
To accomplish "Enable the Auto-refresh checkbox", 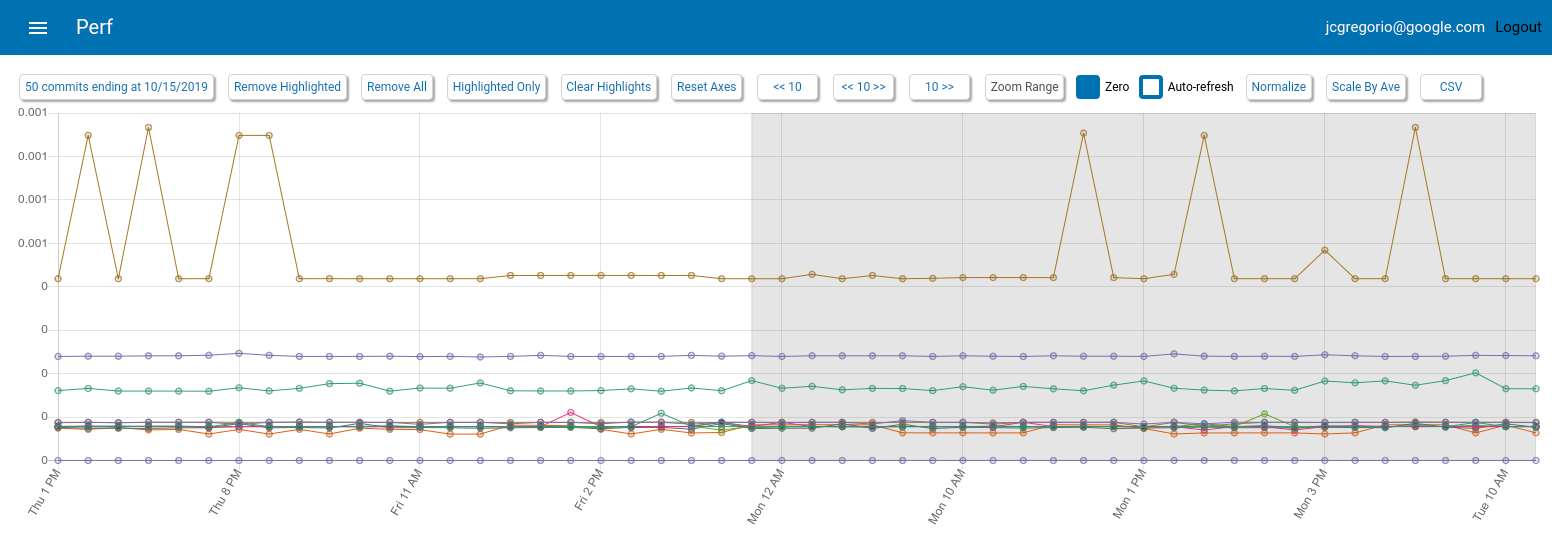I will tap(1151, 87).
